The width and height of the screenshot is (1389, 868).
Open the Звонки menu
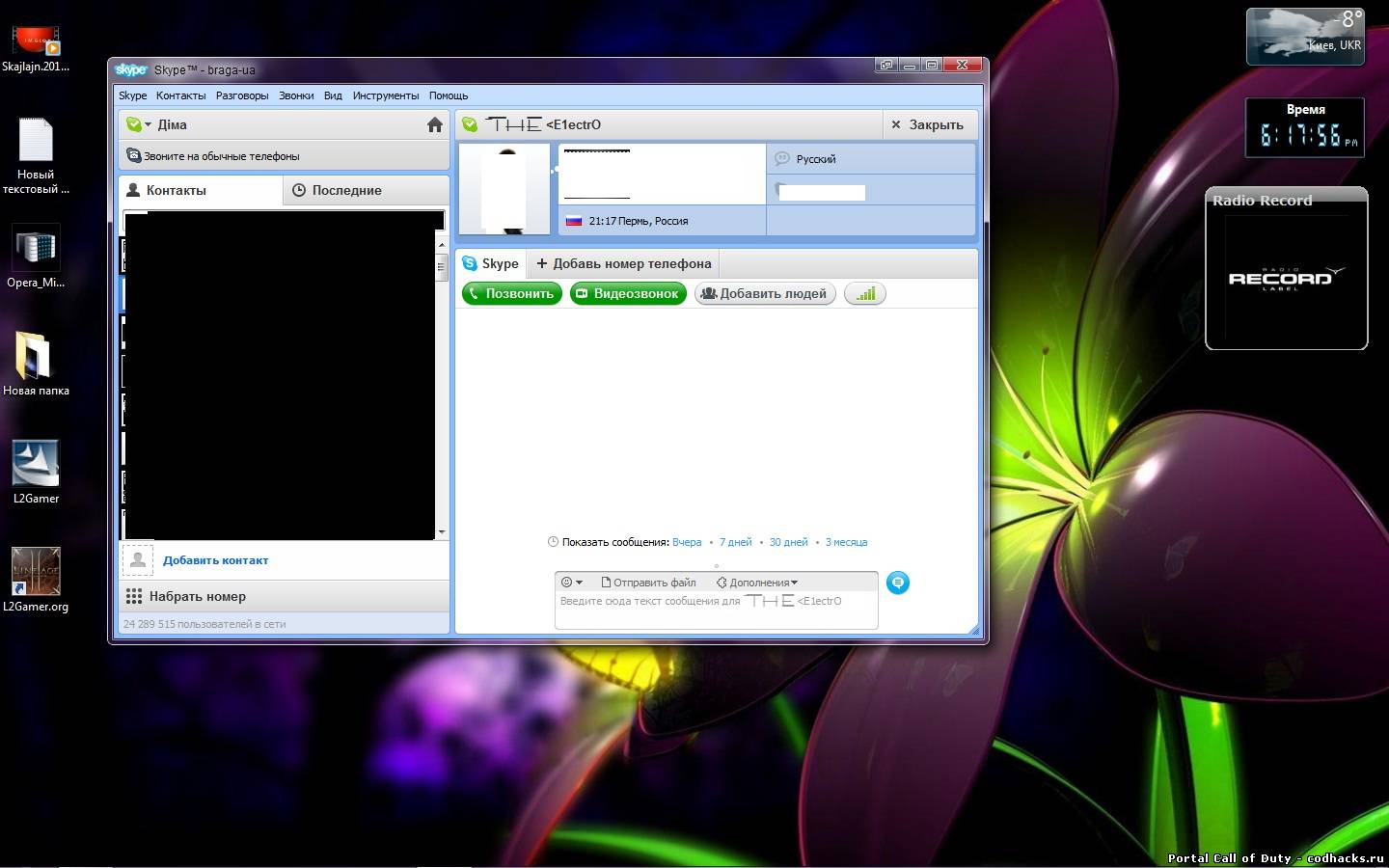click(x=296, y=95)
